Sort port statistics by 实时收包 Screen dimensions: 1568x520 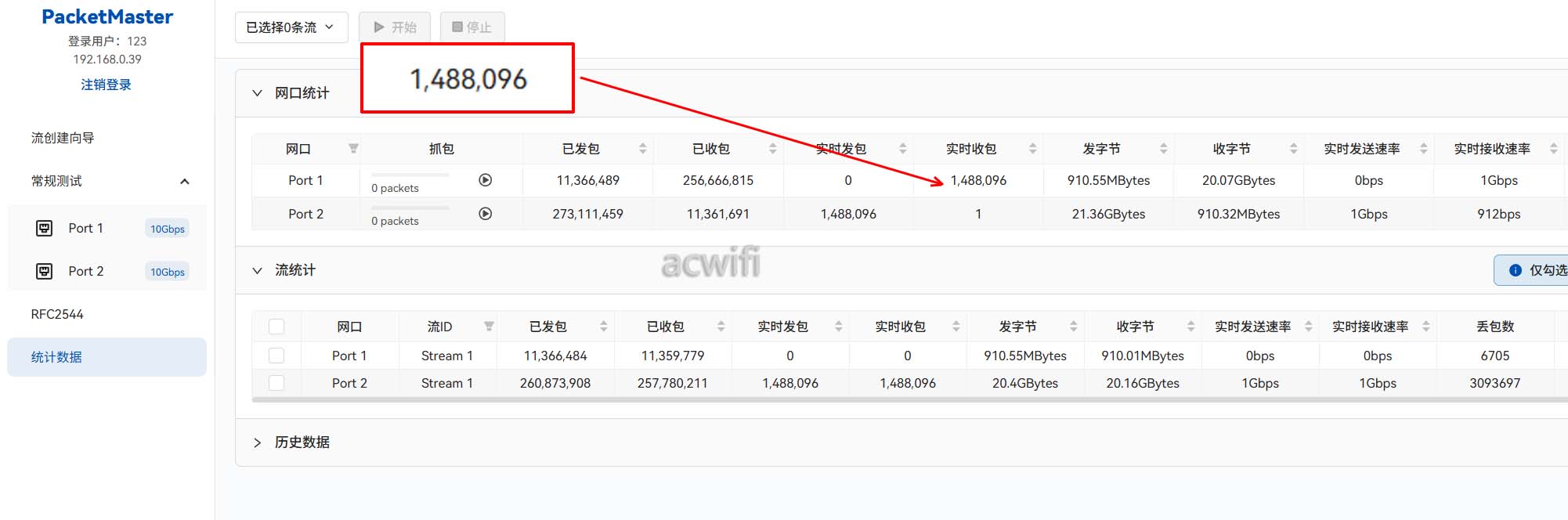point(1032,149)
